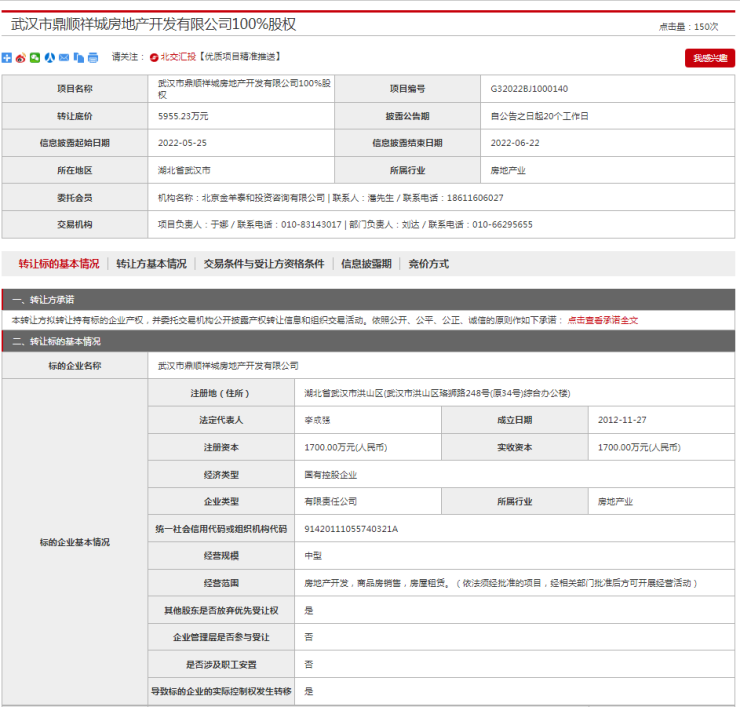Click the project number G32022BJ1000140

pyautogui.click(x=530, y=89)
